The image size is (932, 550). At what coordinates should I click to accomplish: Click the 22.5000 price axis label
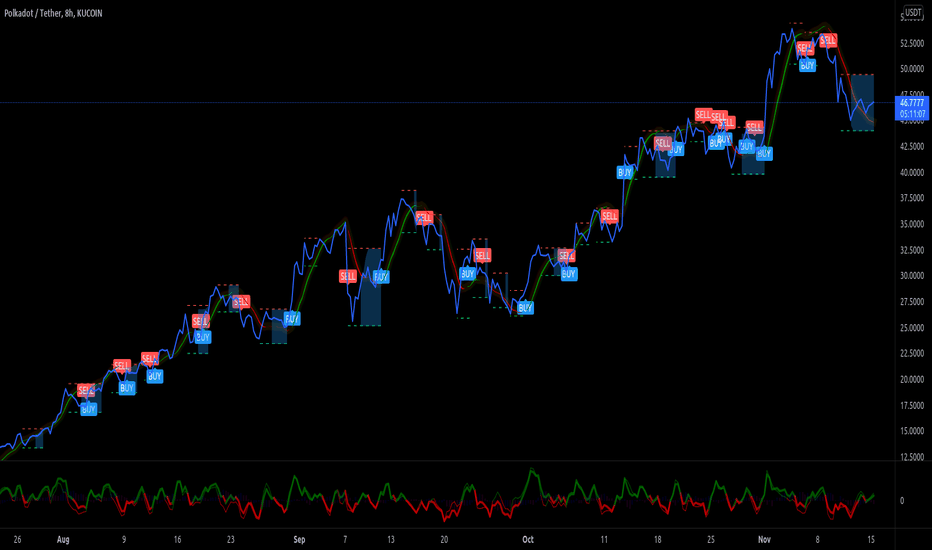912,353
